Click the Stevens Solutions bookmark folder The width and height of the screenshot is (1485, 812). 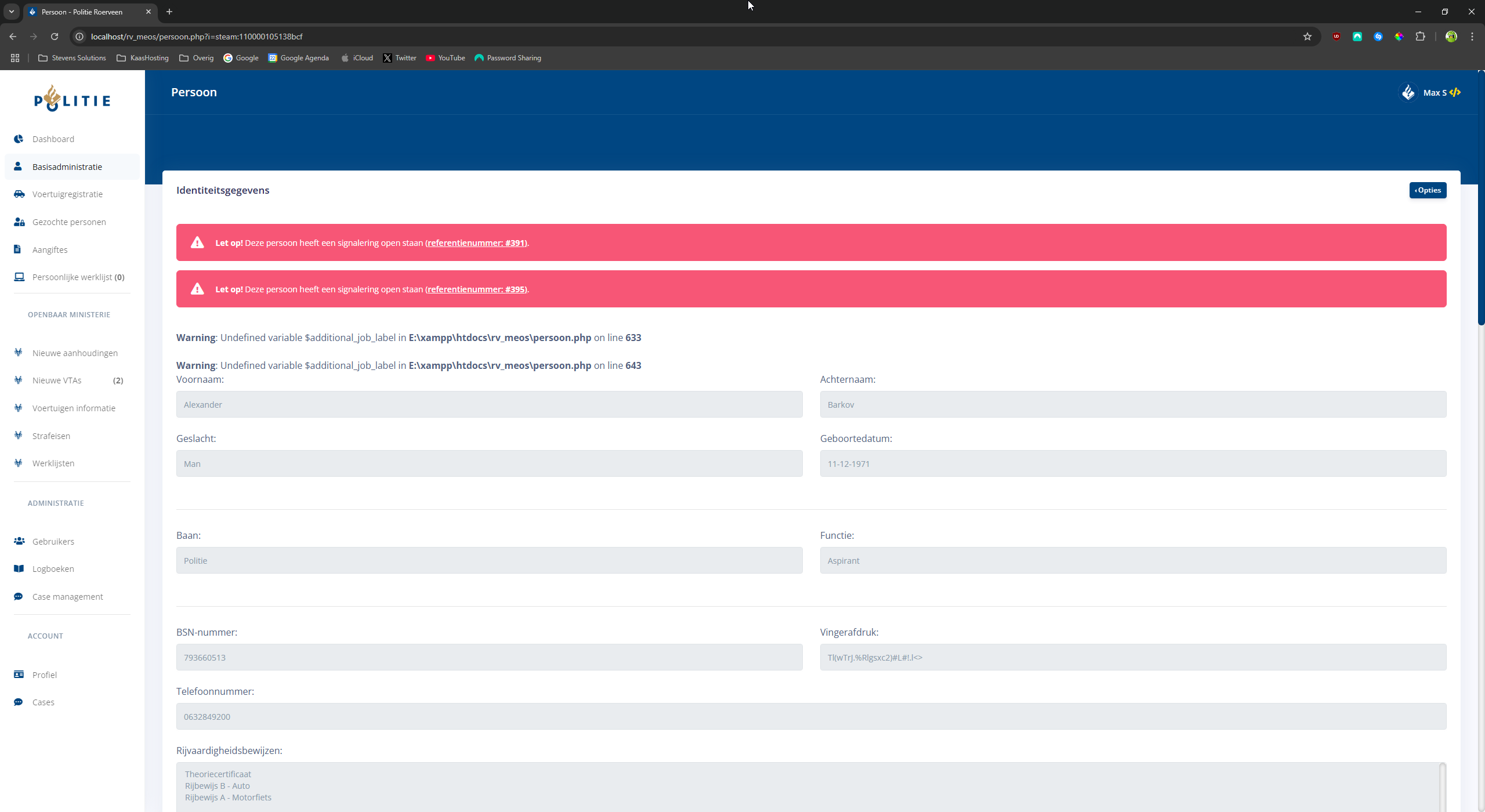pos(73,58)
